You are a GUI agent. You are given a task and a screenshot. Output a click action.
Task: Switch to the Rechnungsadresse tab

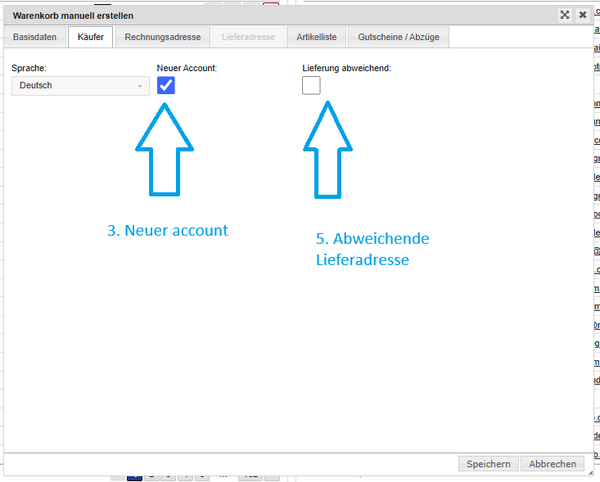(163, 37)
